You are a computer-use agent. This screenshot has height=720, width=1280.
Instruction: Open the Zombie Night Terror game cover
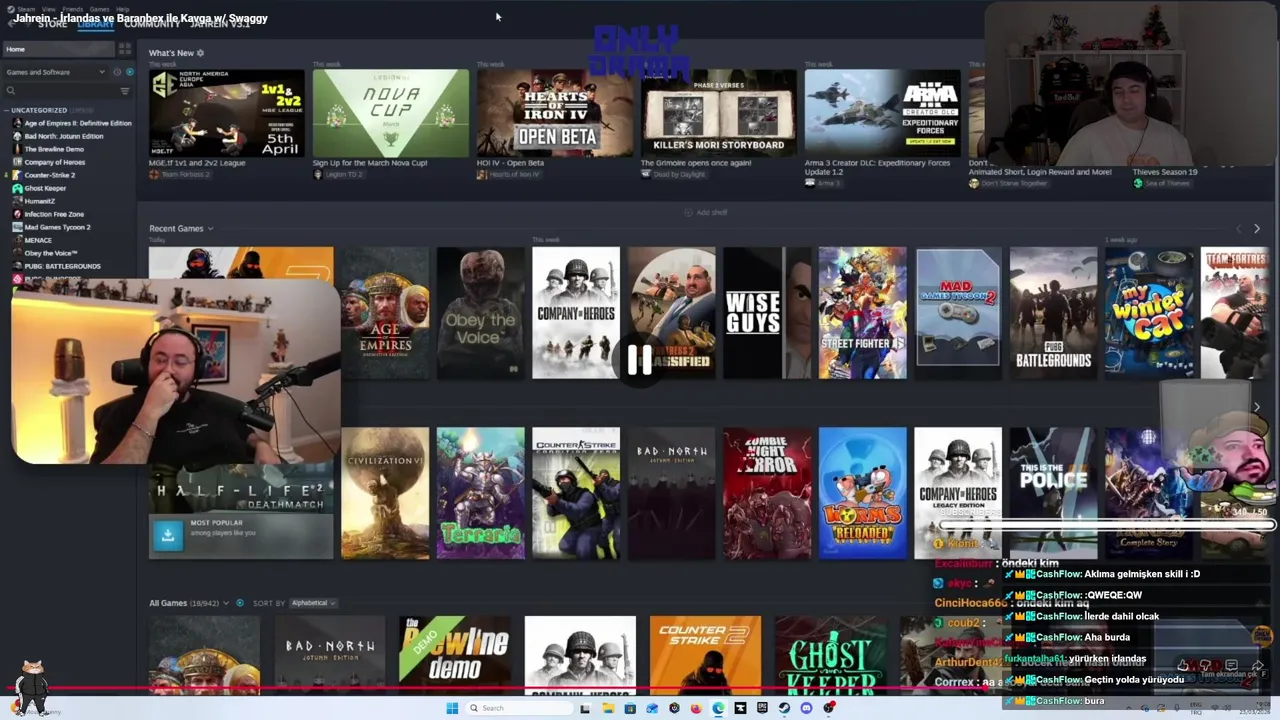pos(767,493)
